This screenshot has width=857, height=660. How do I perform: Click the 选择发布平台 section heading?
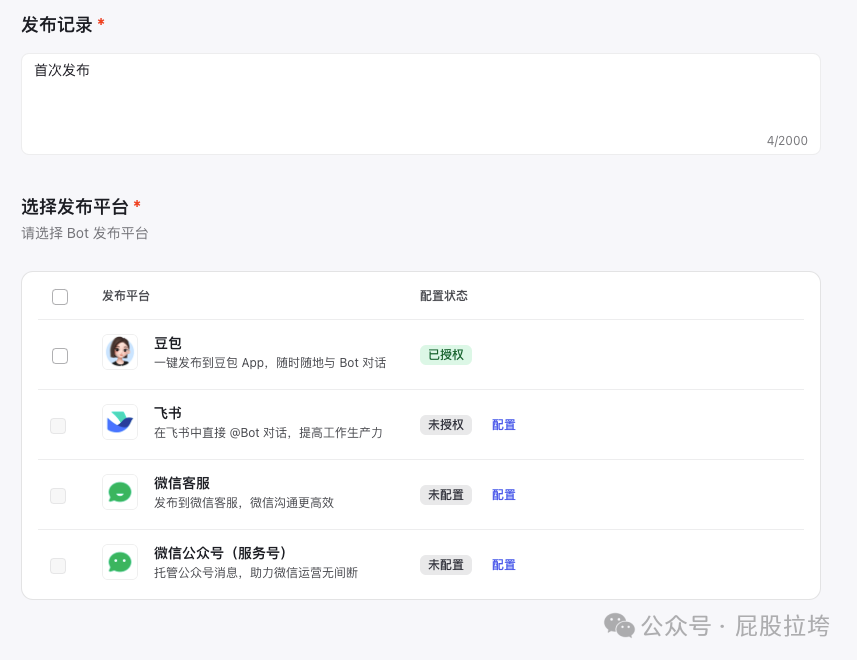pos(75,207)
